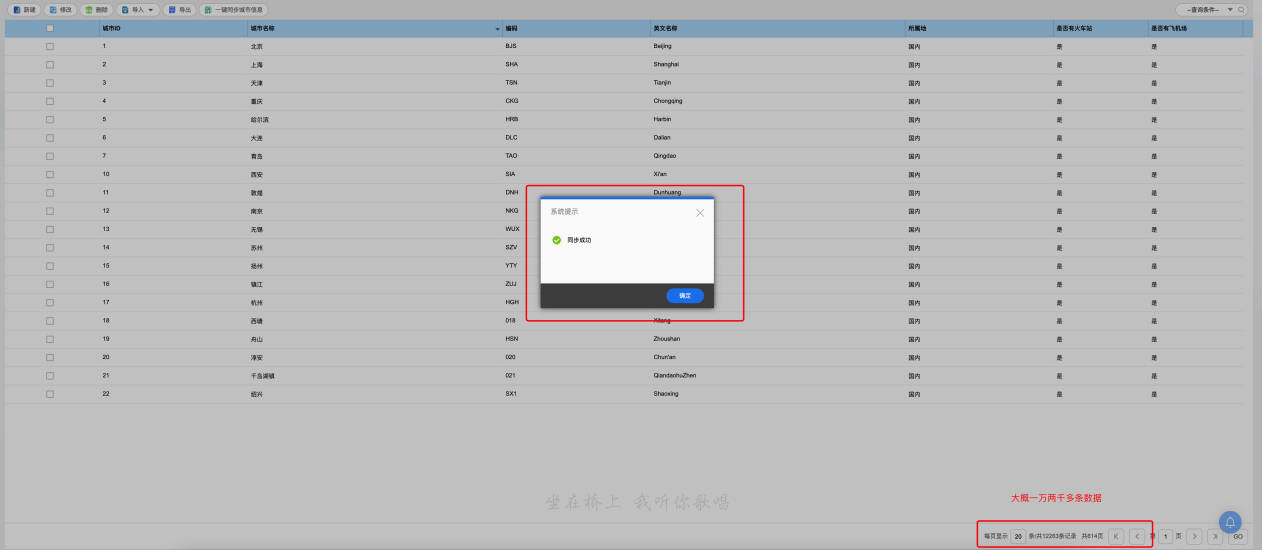Close the 系统提示 dialog with X
Image resolution: width=1262 pixels, height=550 pixels.
(700, 212)
